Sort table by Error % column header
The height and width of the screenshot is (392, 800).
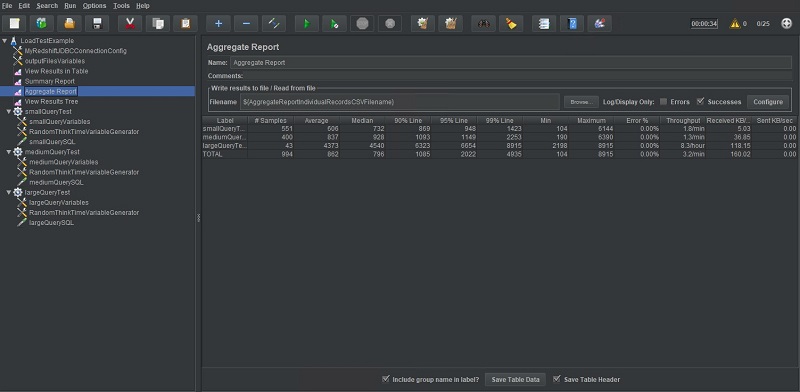click(x=637, y=120)
